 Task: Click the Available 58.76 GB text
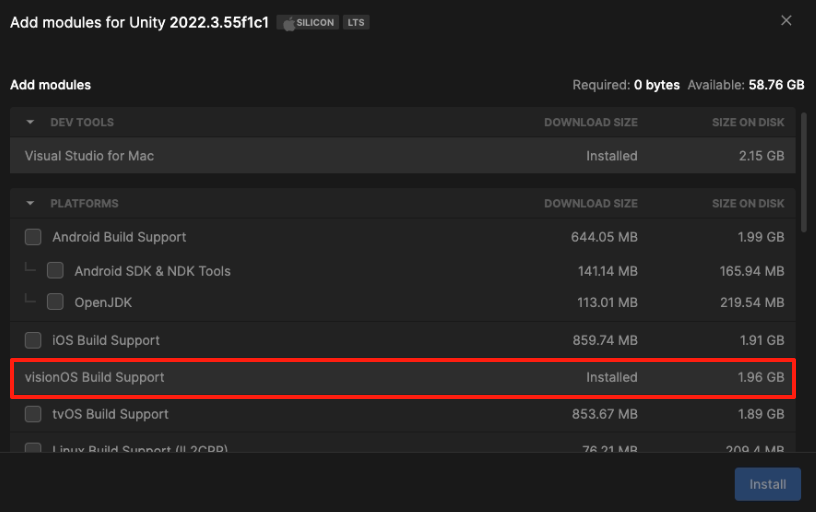746,85
